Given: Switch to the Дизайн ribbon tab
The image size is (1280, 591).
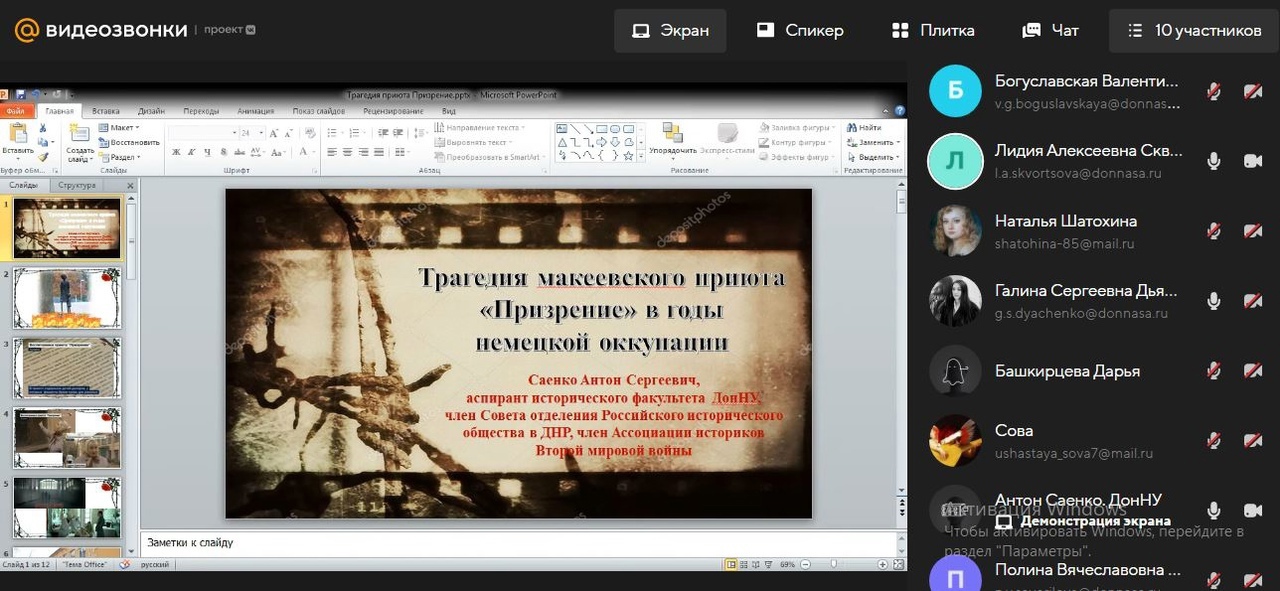Looking at the screenshot, I should coord(151,111).
